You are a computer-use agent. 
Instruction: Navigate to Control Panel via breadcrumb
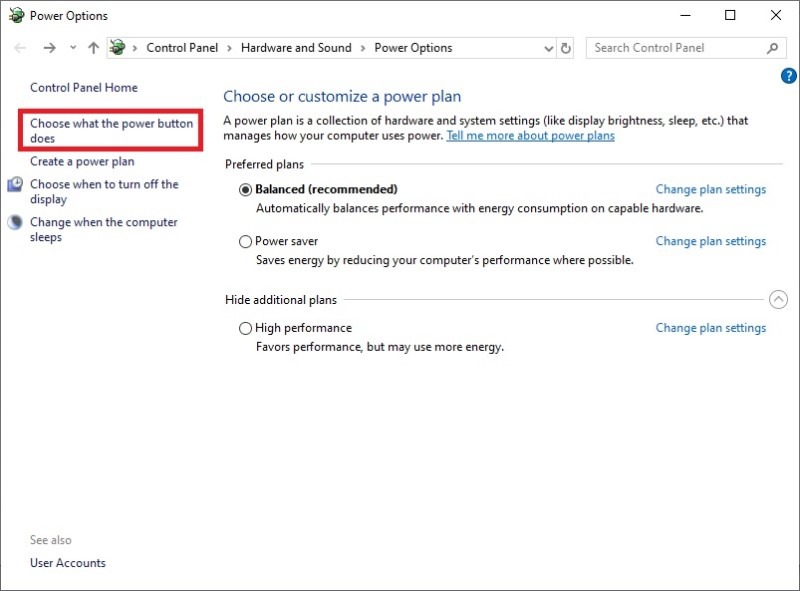(182, 47)
